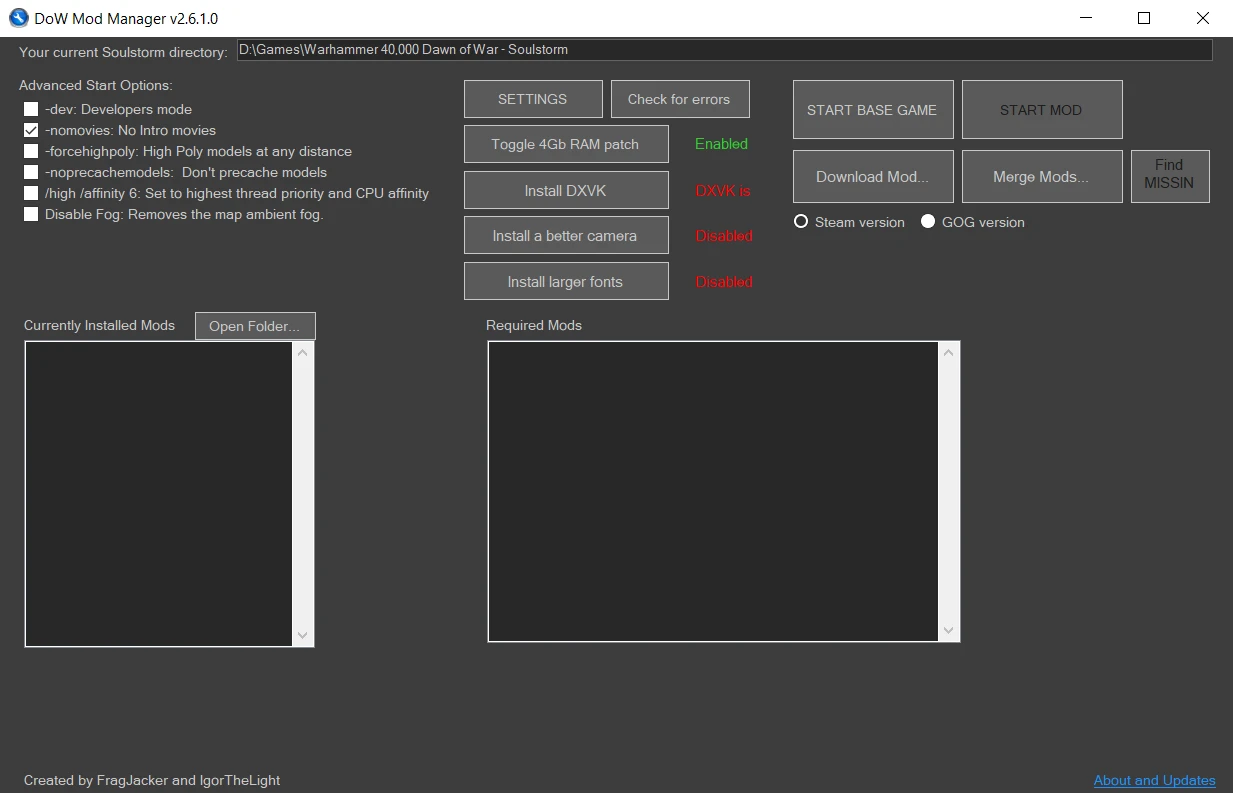This screenshot has height=793, width=1233.
Task: Click the Find MISSIN button
Action: point(1170,177)
